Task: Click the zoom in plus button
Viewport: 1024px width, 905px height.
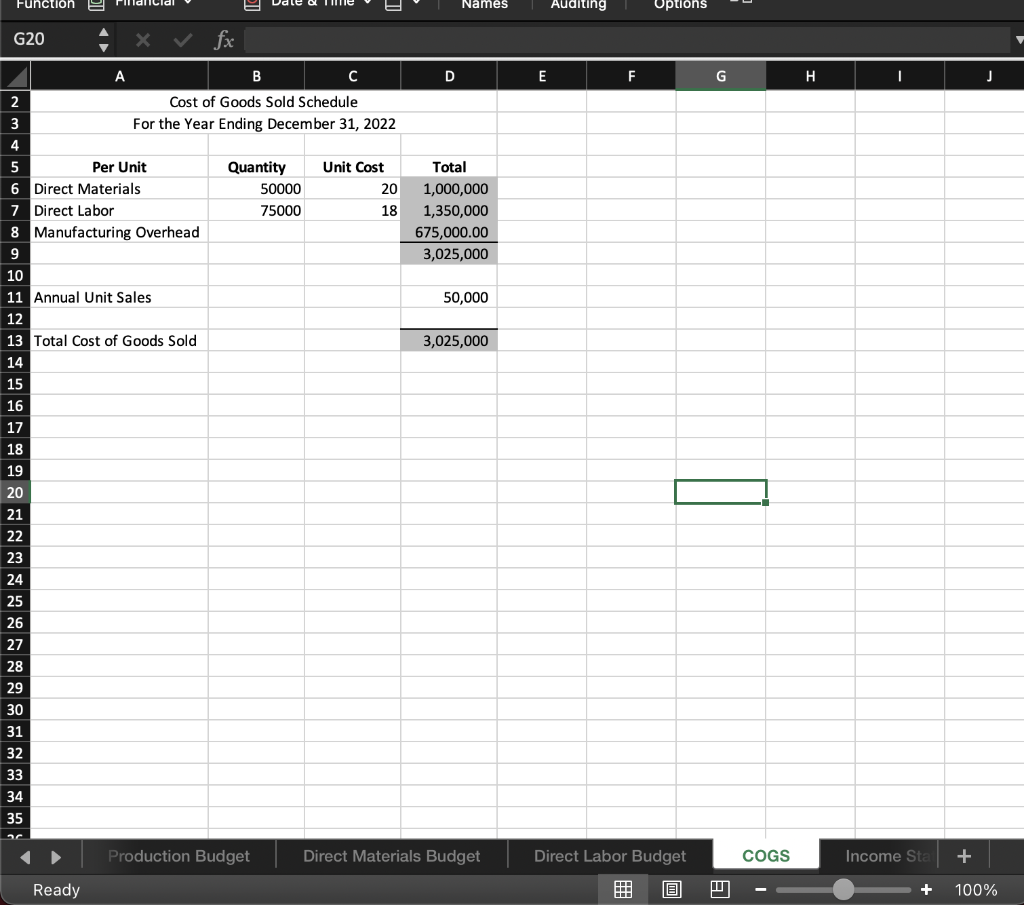Action: click(926, 889)
